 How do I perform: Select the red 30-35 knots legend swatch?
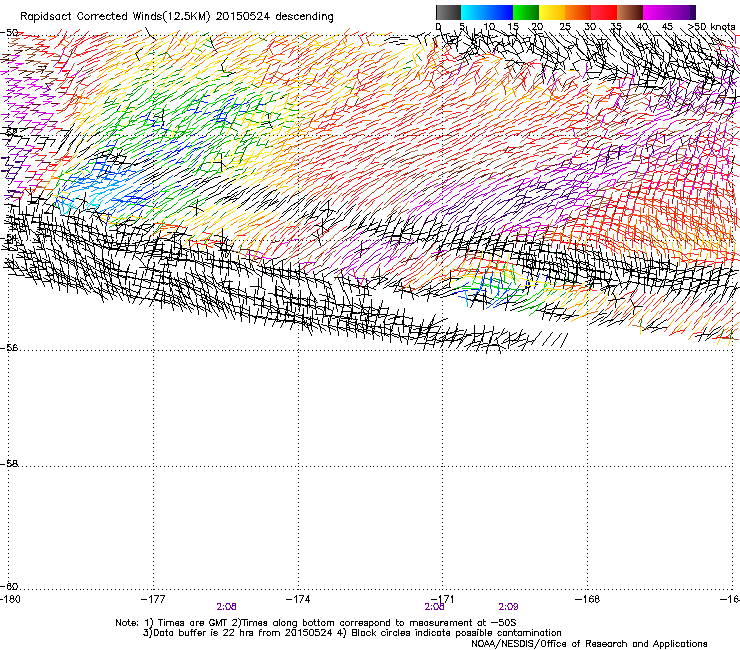604,12
